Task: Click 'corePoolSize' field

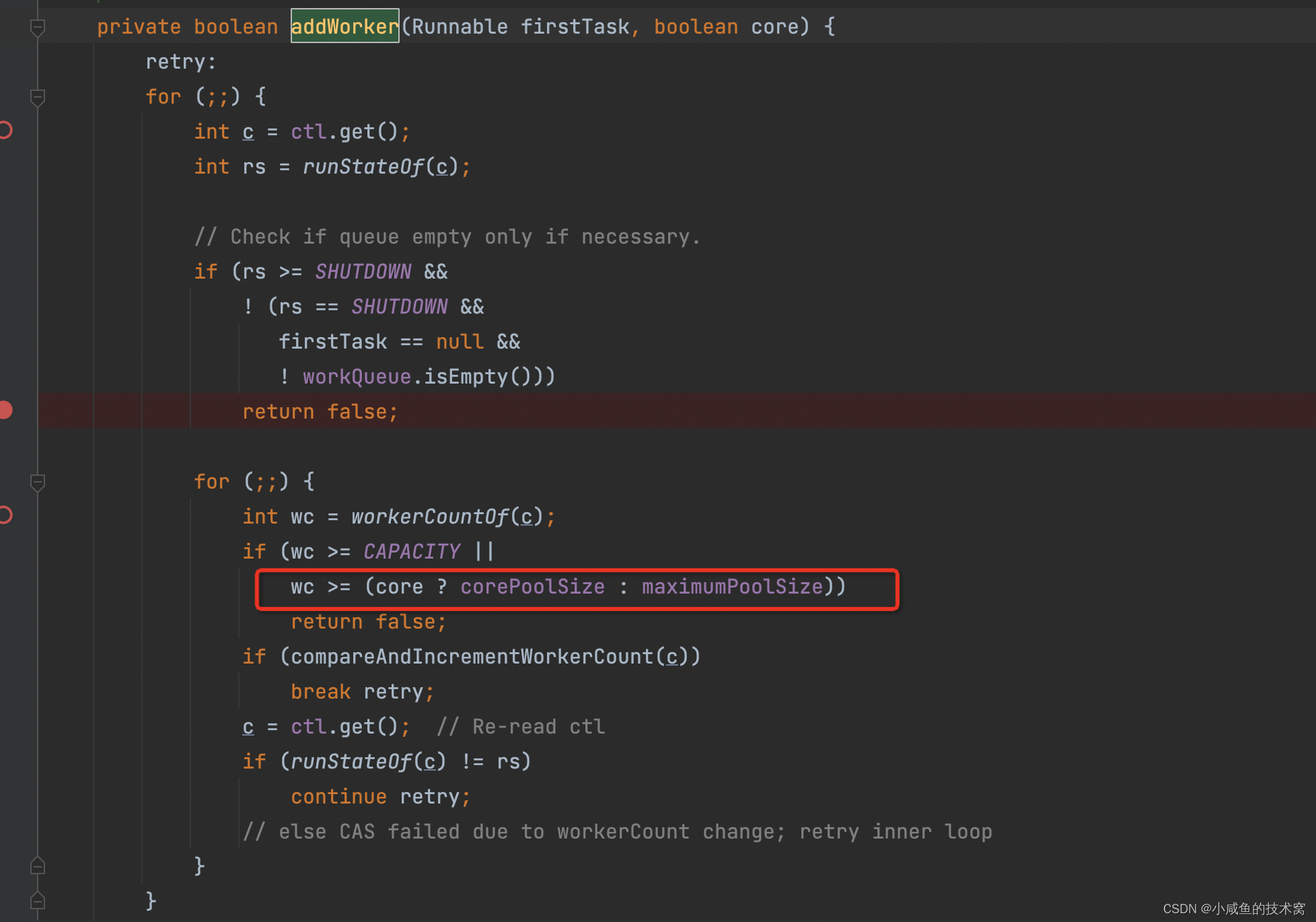Action: (533, 587)
